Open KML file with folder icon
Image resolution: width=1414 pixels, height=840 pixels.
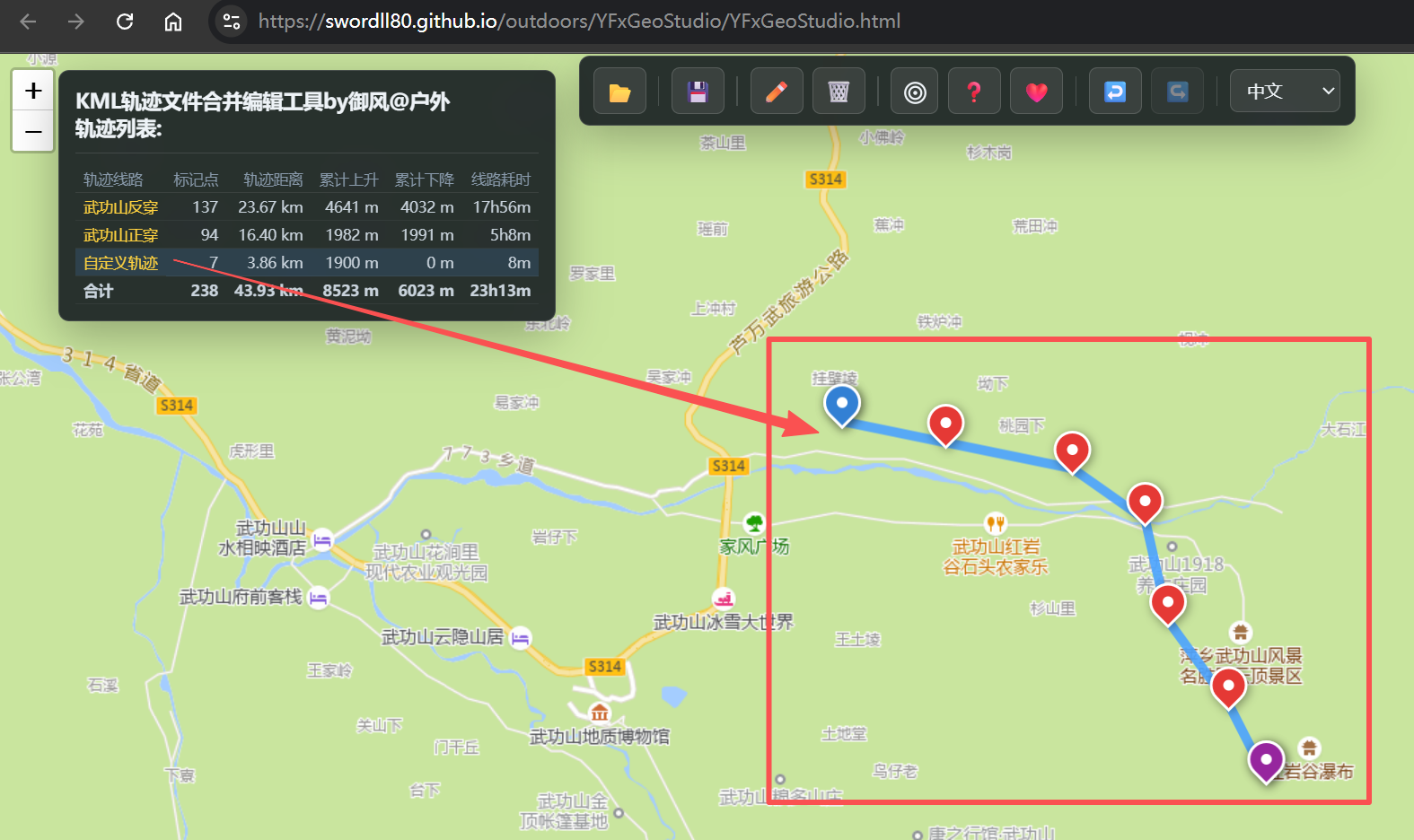click(x=619, y=92)
